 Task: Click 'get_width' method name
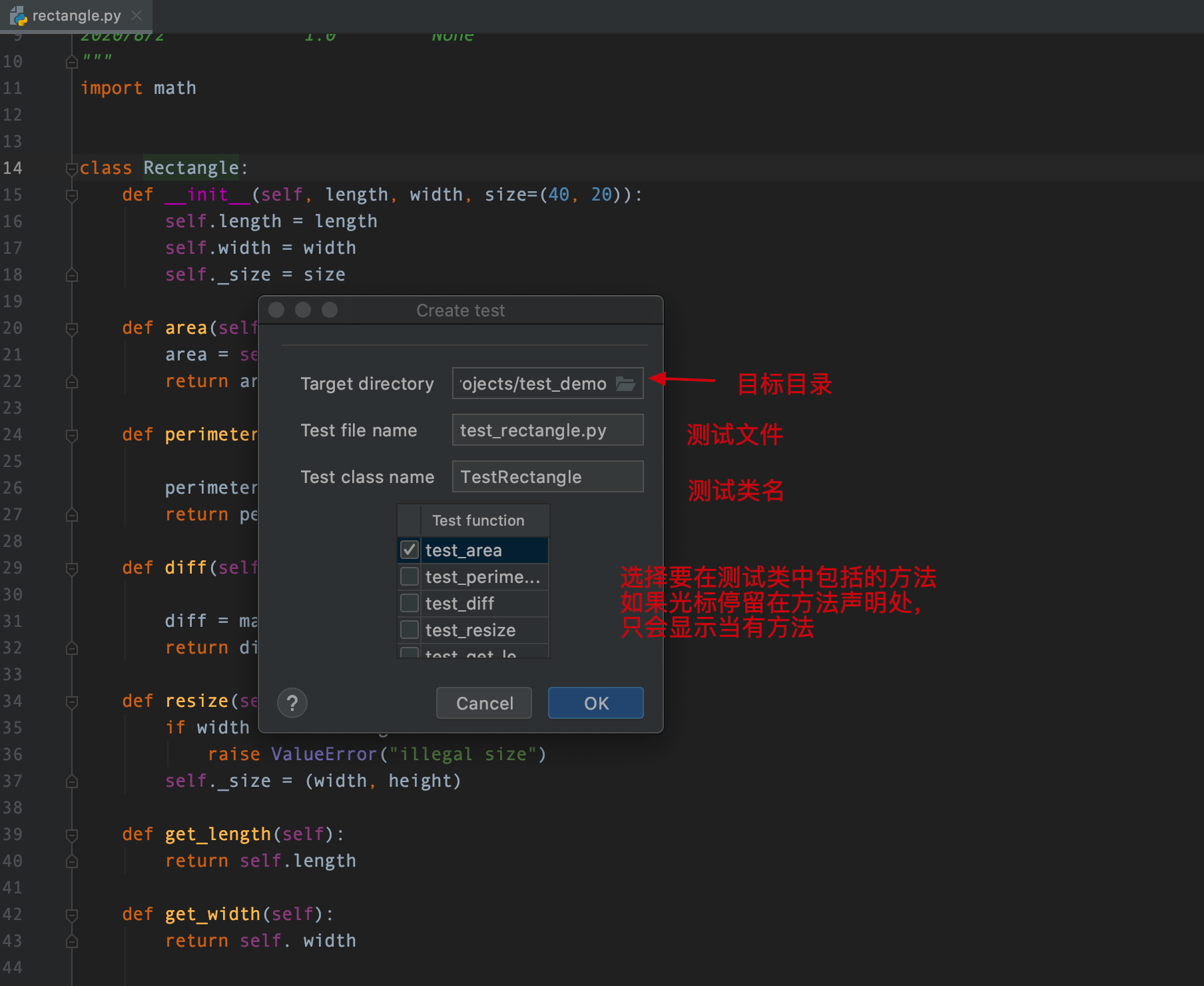click(x=212, y=914)
